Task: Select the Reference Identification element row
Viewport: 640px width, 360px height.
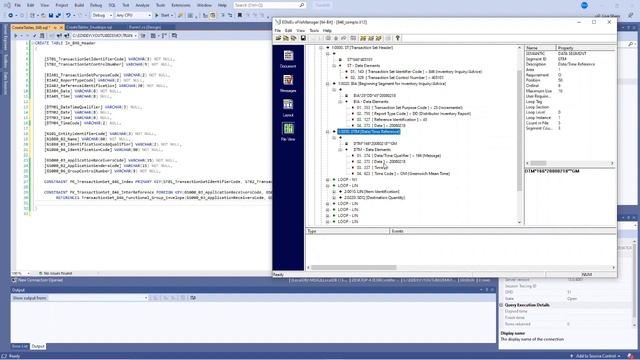Action: (x=391, y=120)
